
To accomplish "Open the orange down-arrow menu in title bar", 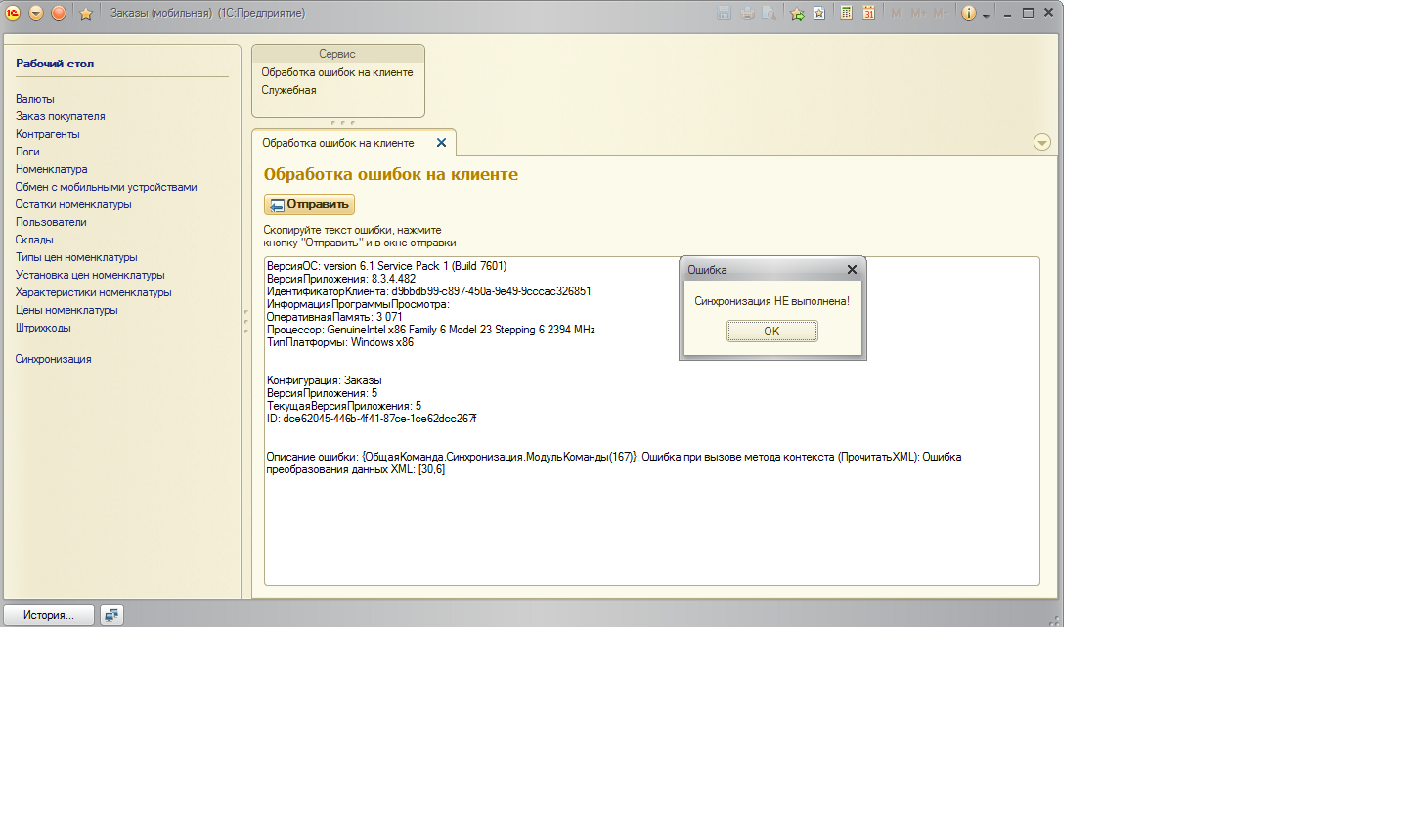I will click(36, 13).
